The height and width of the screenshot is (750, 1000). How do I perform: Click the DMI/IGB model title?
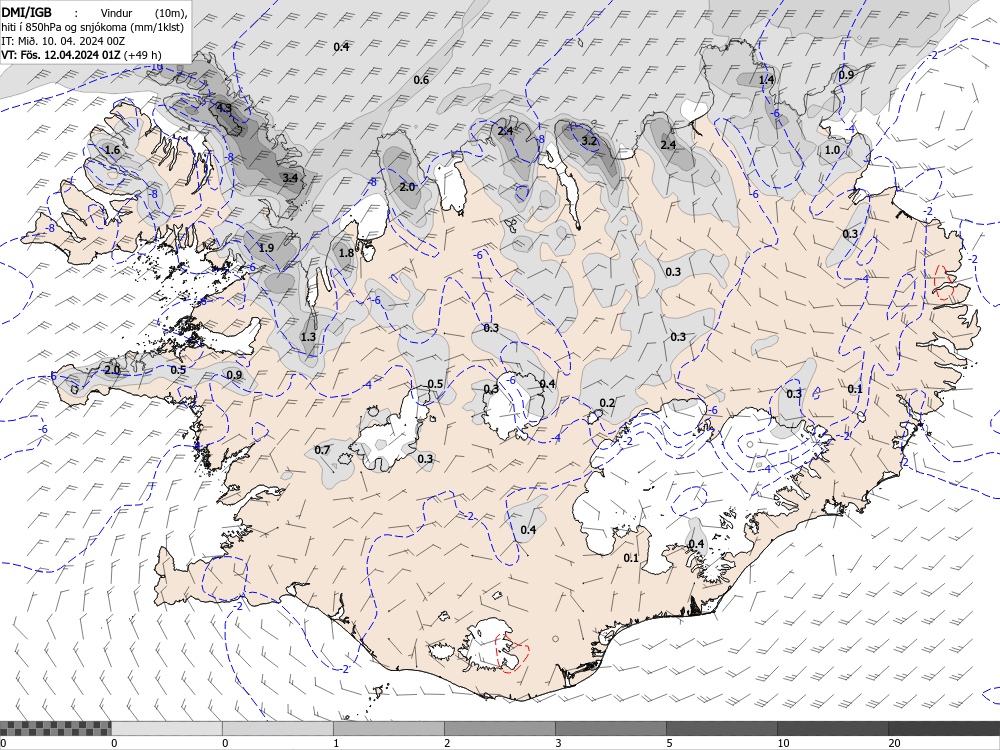[26, 12]
